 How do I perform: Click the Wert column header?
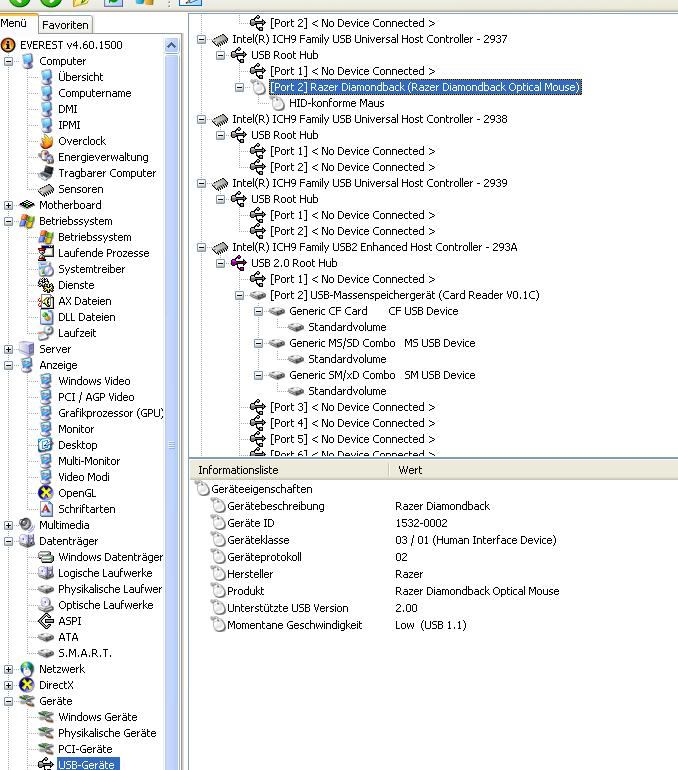533,470
